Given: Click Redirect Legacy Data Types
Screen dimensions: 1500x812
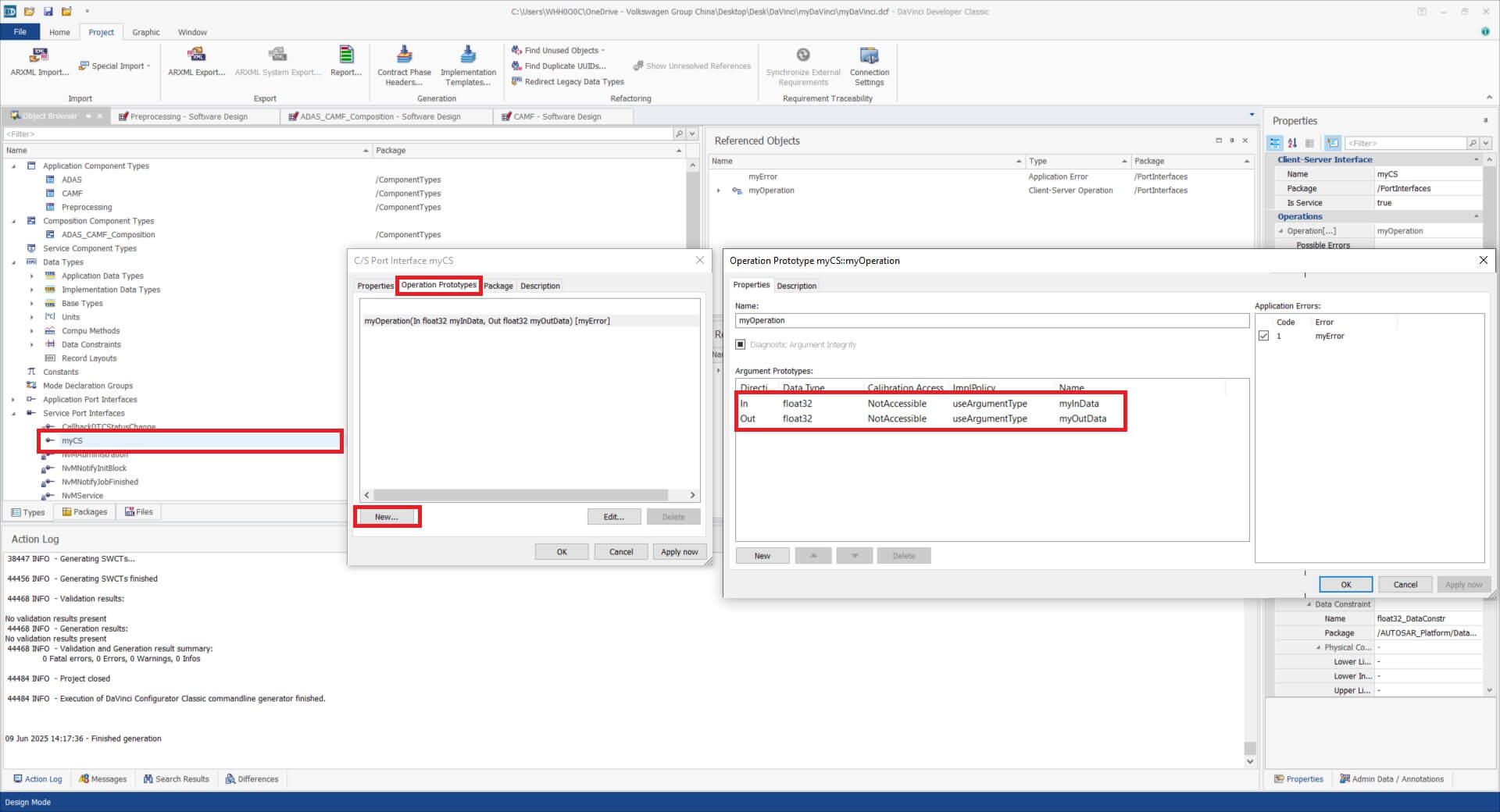Looking at the screenshot, I should point(568,82).
